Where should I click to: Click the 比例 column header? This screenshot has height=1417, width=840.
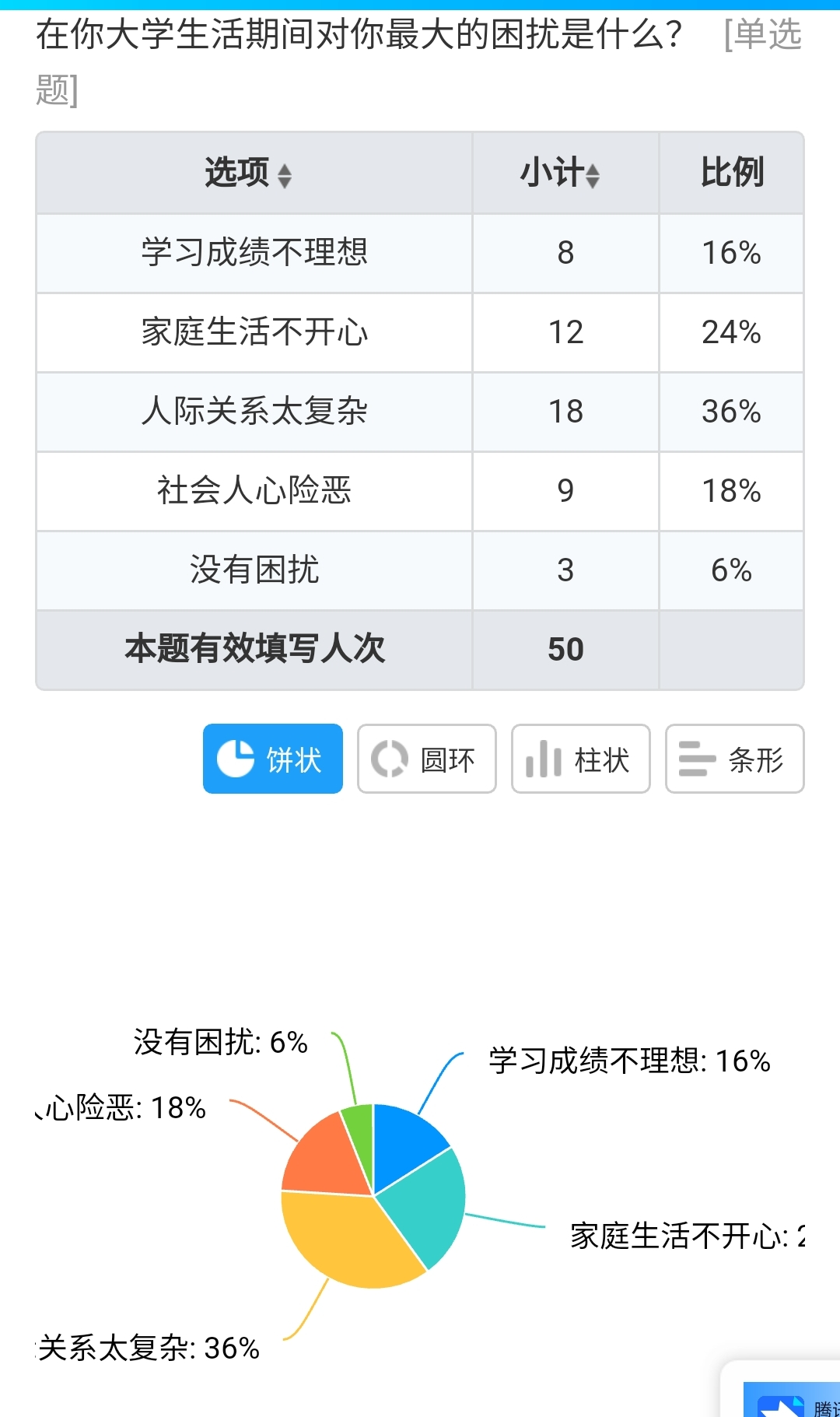[731, 173]
